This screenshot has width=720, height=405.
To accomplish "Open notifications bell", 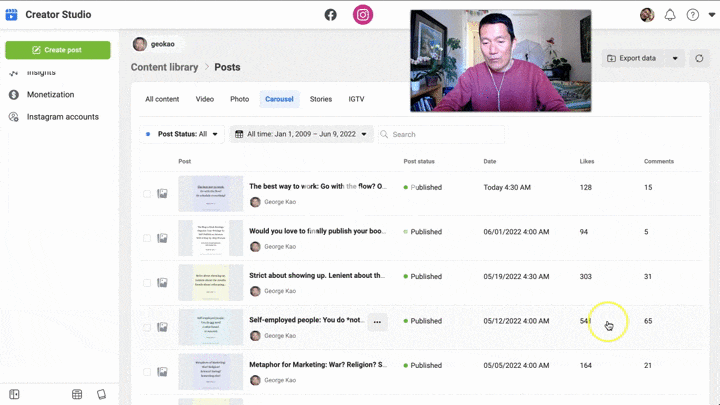I will (670, 15).
